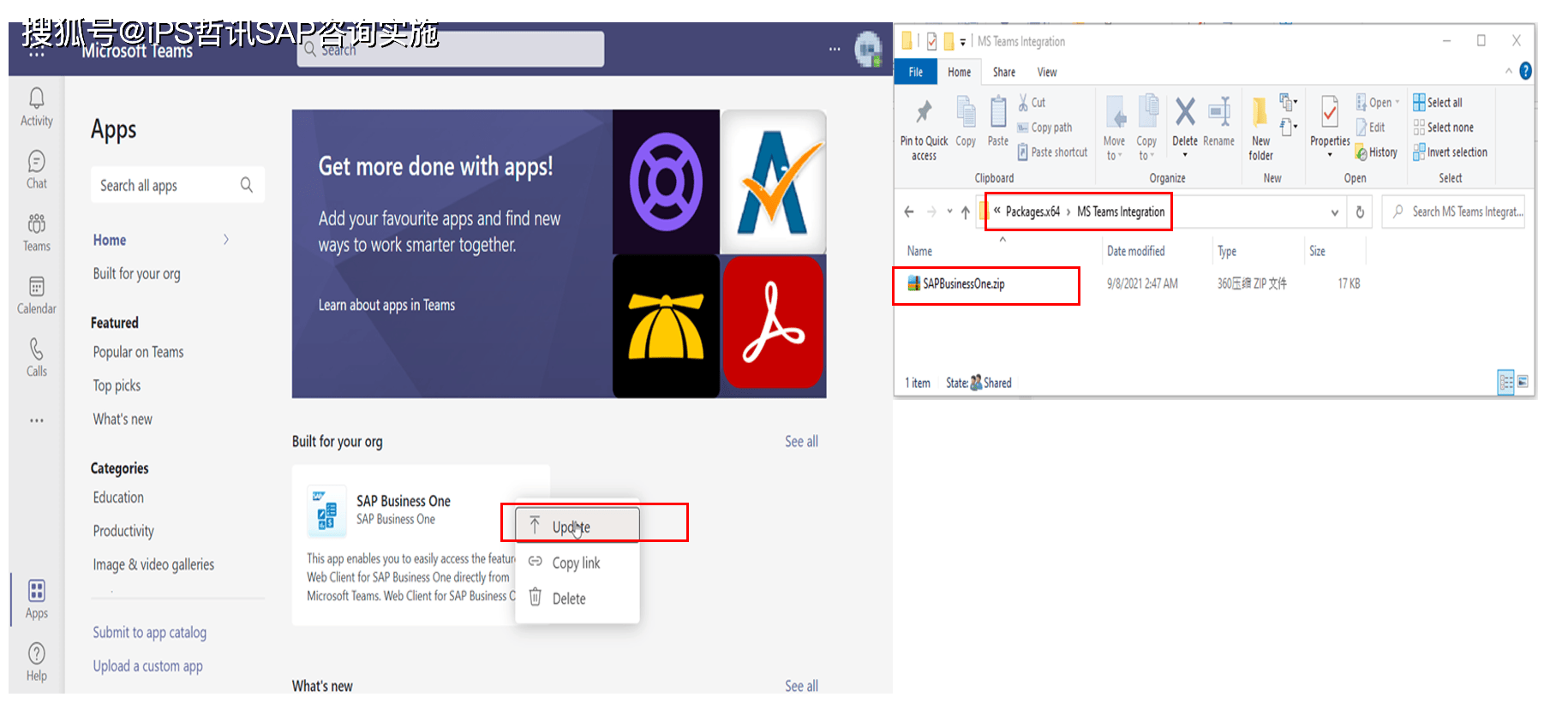Click the Copy icon in Clipboard group
This screenshot has width=1568, height=715.
click(966, 111)
